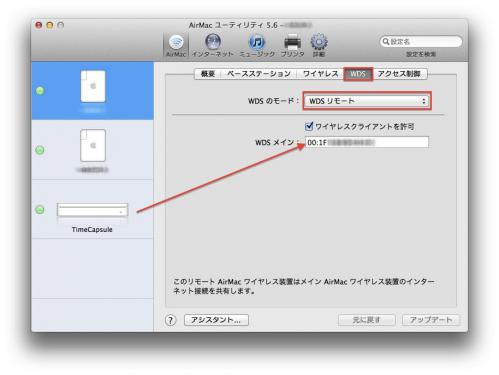499x375 pixels.
Task: Click the help question mark button
Action: pyautogui.click(x=170, y=320)
